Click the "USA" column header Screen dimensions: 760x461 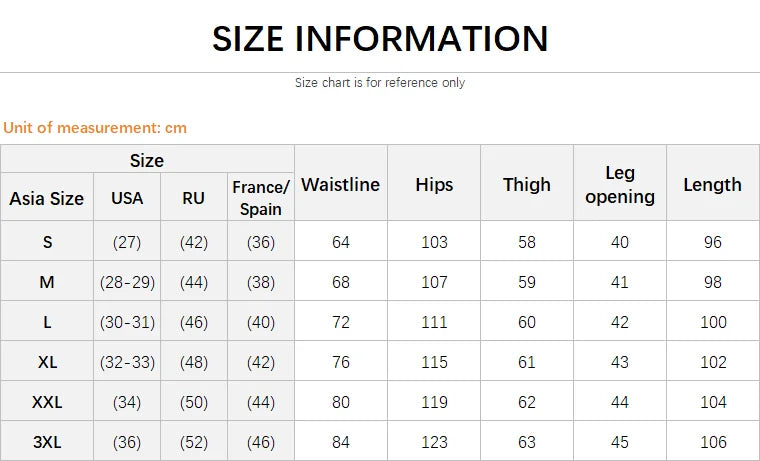coord(127,198)
